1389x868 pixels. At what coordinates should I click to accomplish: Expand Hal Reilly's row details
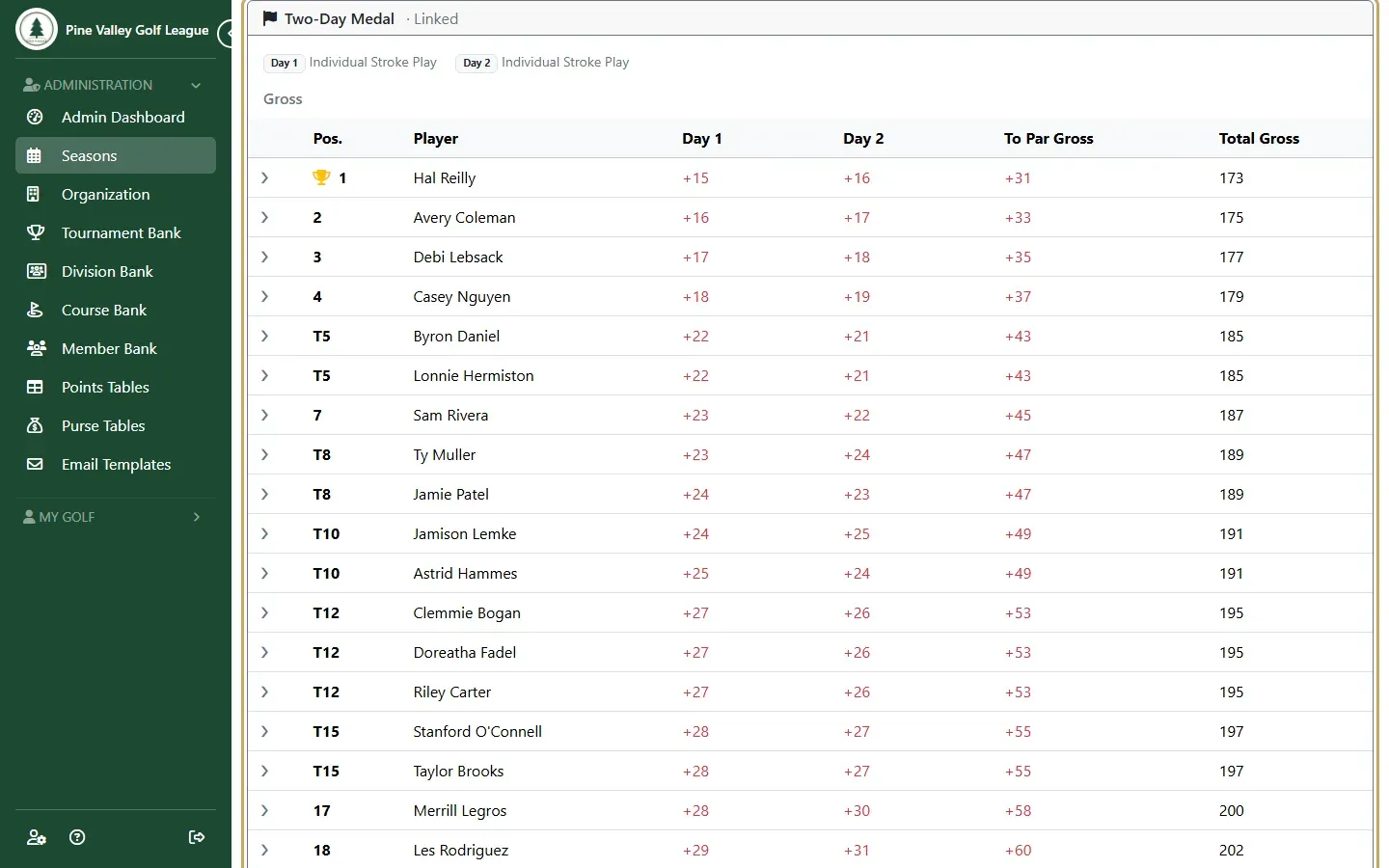click(264, 177)
